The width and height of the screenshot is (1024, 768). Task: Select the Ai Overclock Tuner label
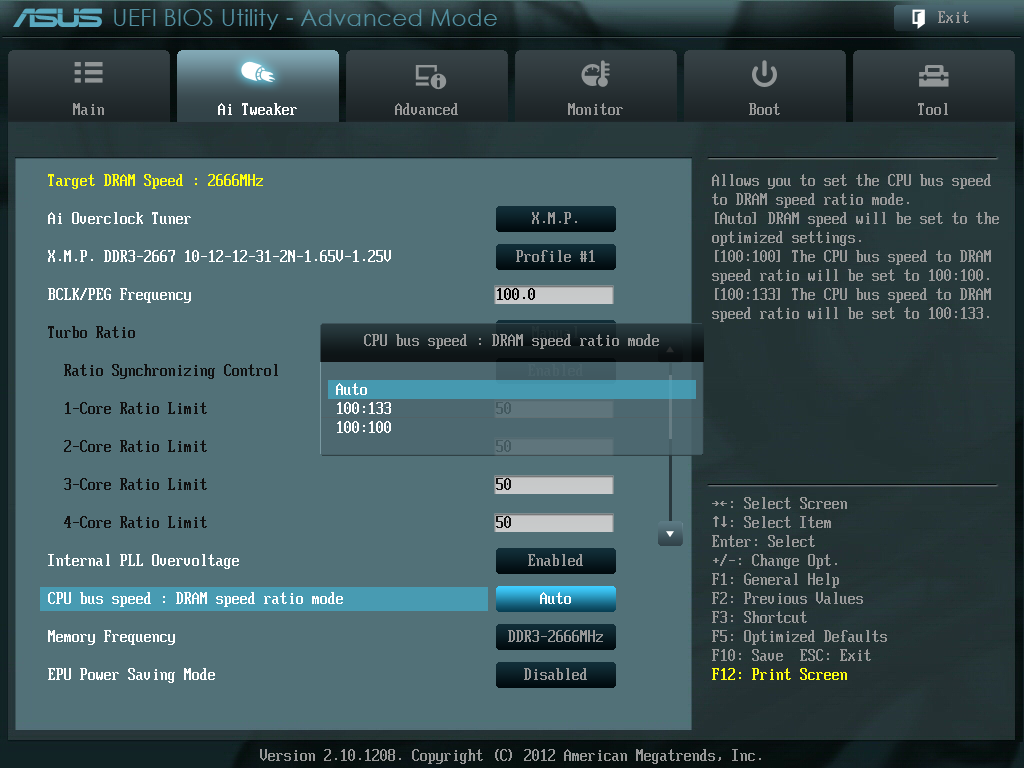click(x=119, y=219)
